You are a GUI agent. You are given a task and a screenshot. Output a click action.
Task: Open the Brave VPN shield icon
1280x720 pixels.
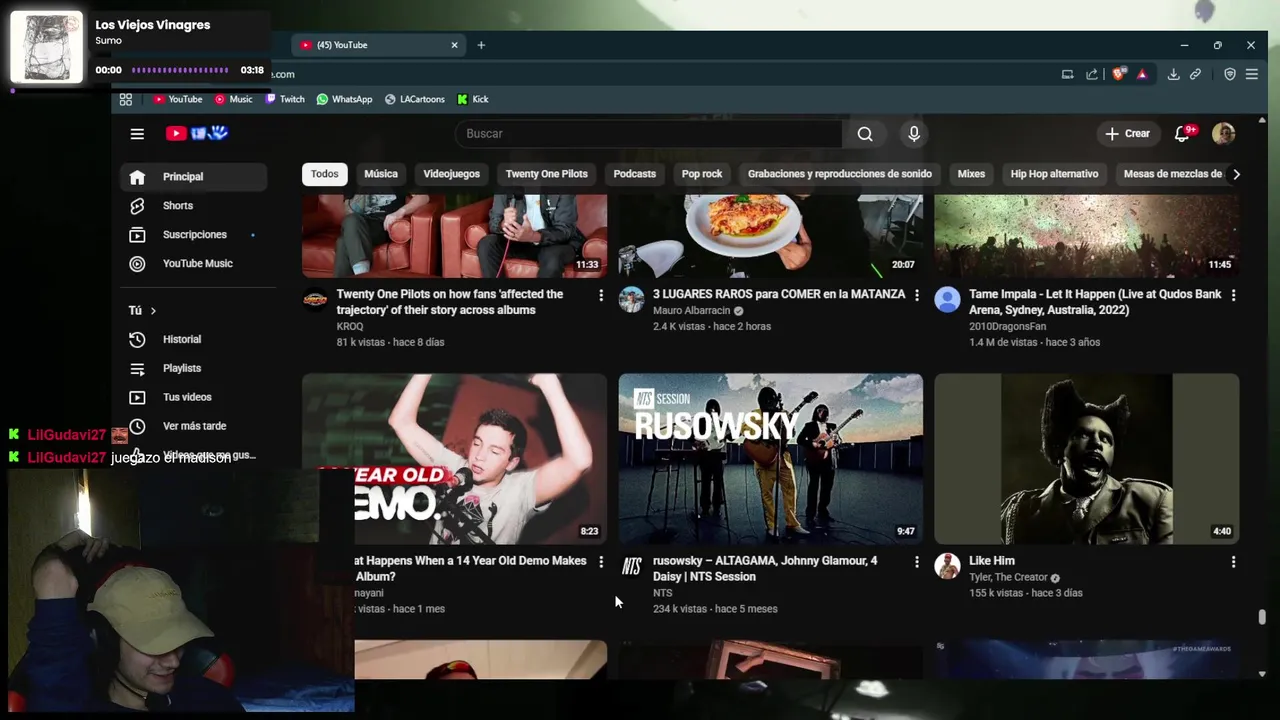1230,74
